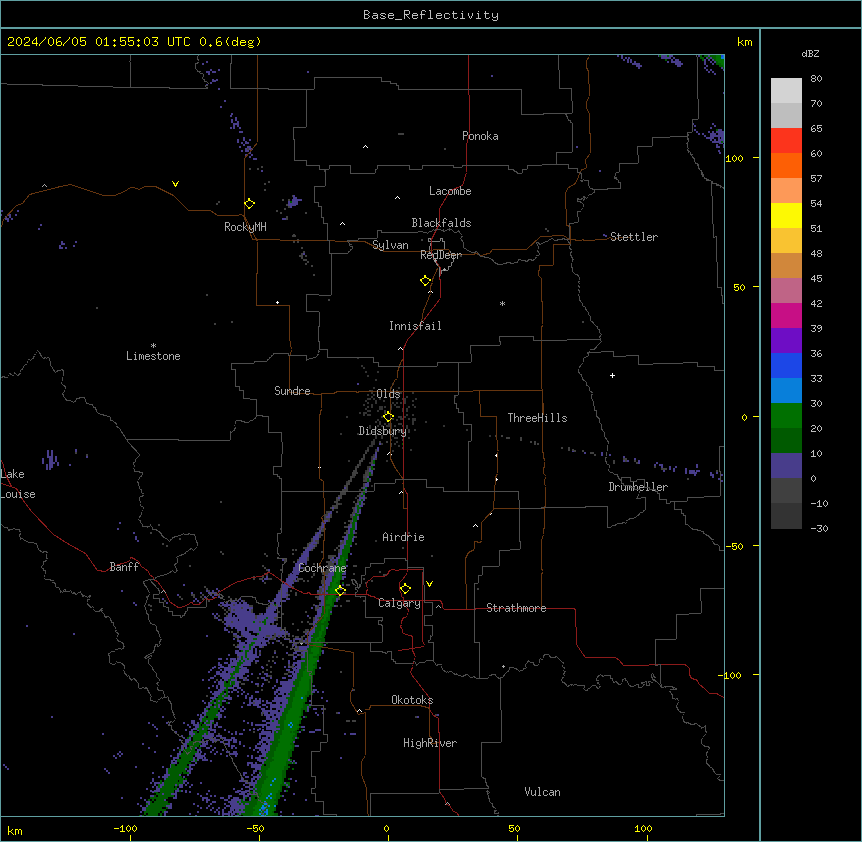The height and width of the screenshot is (842, 862).
Task: Select the white plus marker north of Drumheller
Action: point(612,375)
